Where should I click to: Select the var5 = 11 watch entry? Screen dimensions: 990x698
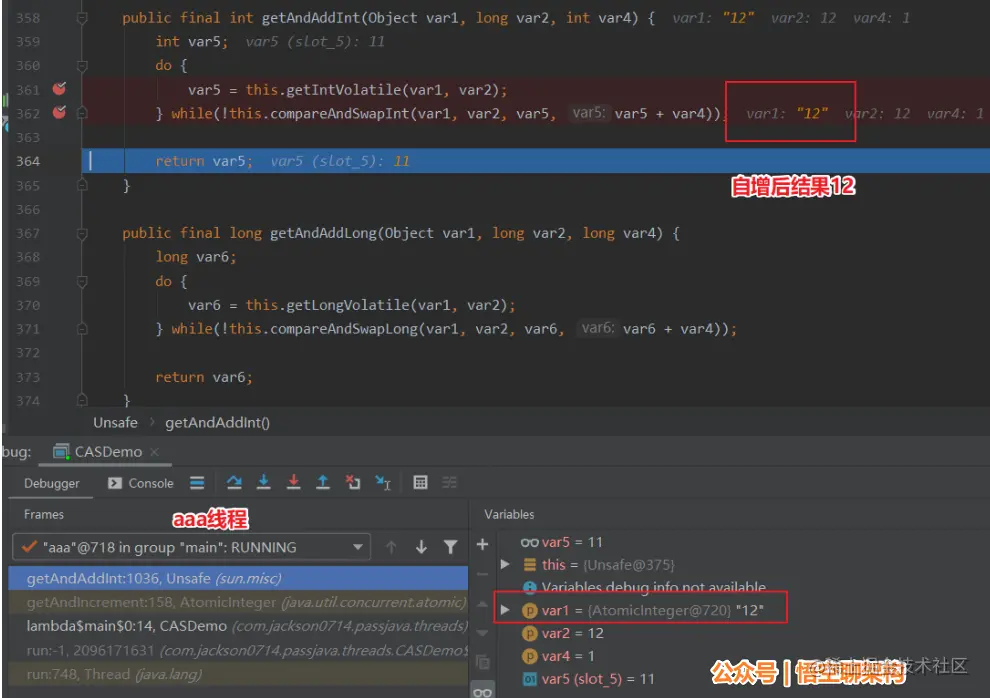pyautogui.click(x=561, y=542)
